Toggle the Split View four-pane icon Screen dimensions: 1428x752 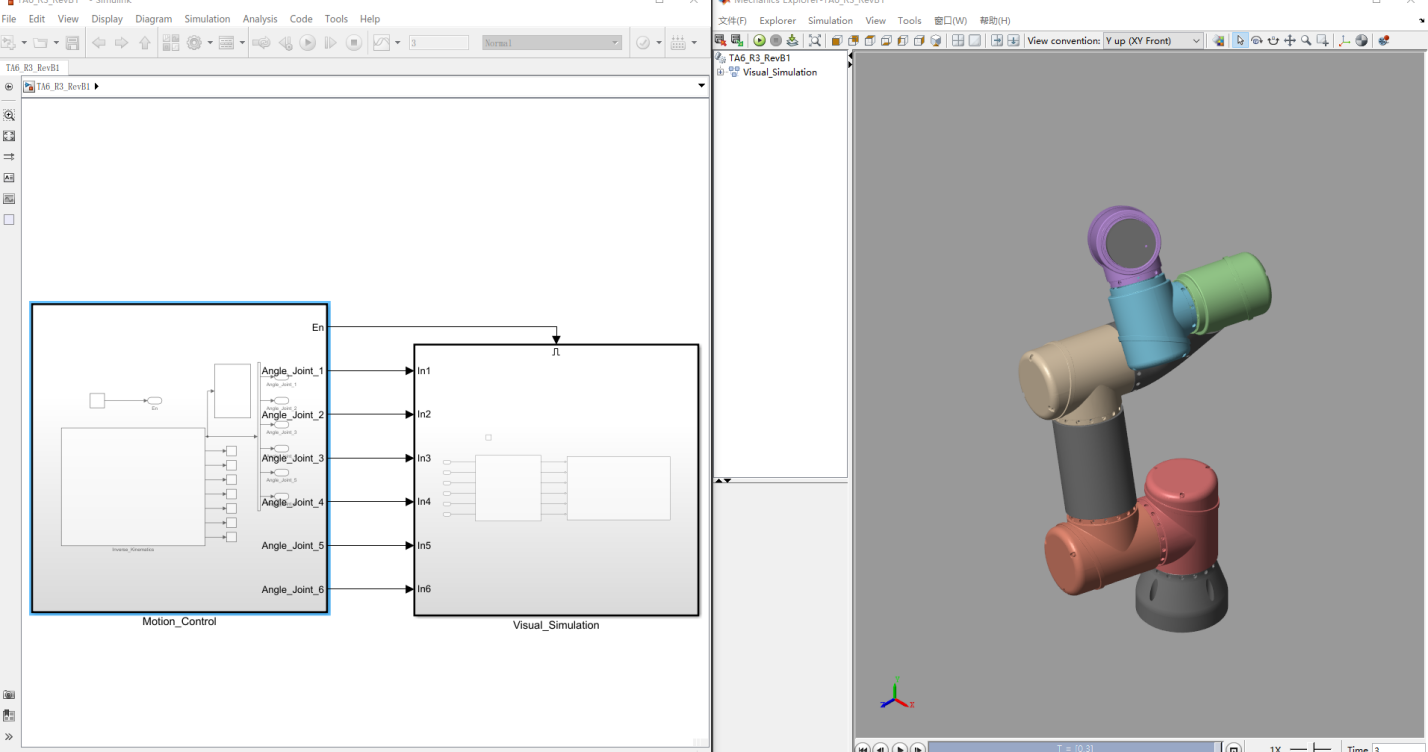pos(958,41)
